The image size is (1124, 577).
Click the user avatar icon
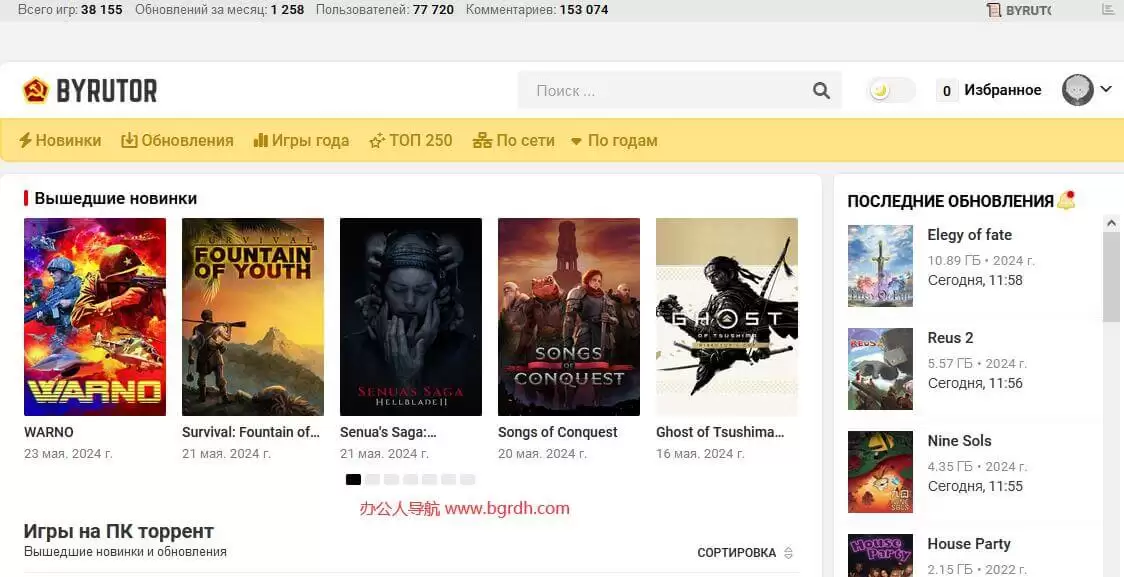1077,90
